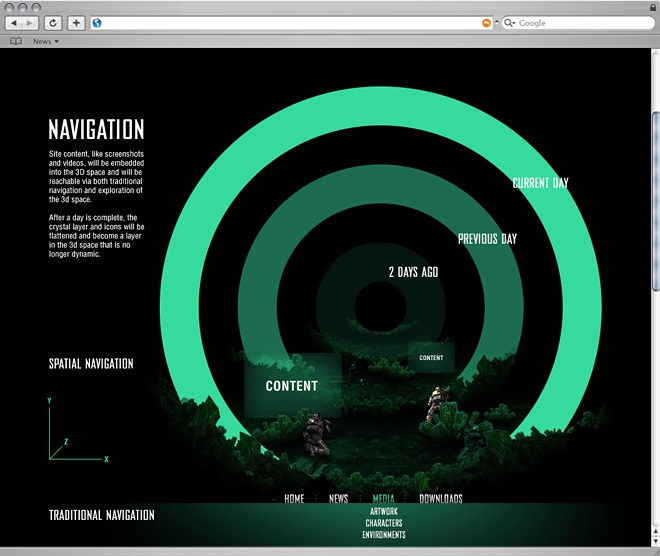This screenshot has height=556, width=660.
Task: Reload the page with the refresh button
Action: click(53, 22)
